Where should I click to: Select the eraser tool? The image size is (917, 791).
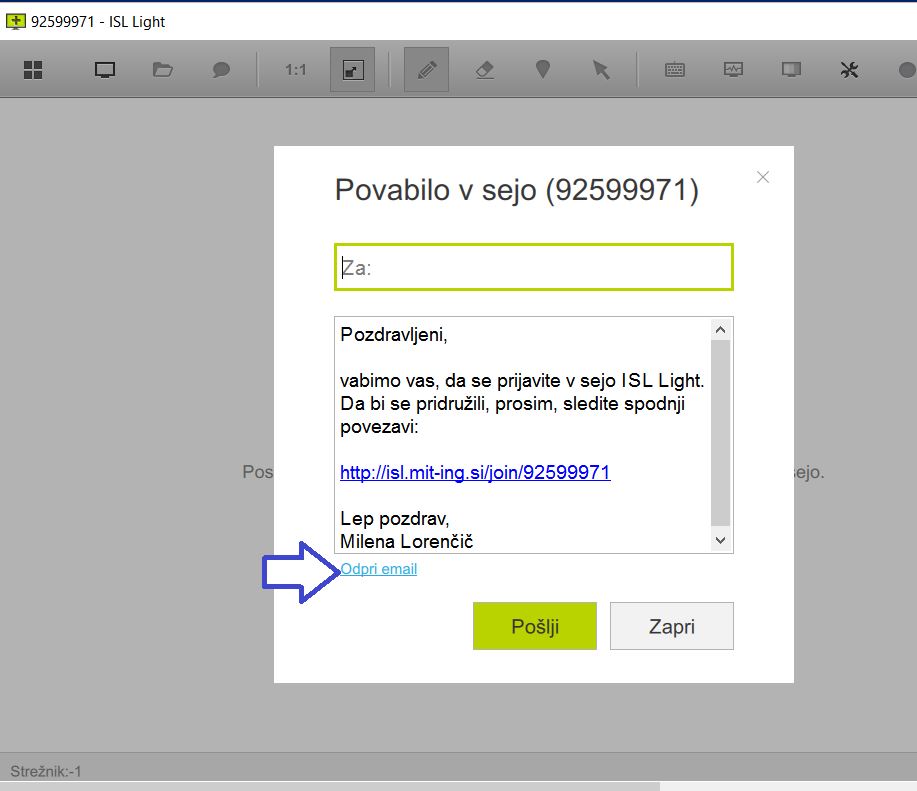[485, 70]
